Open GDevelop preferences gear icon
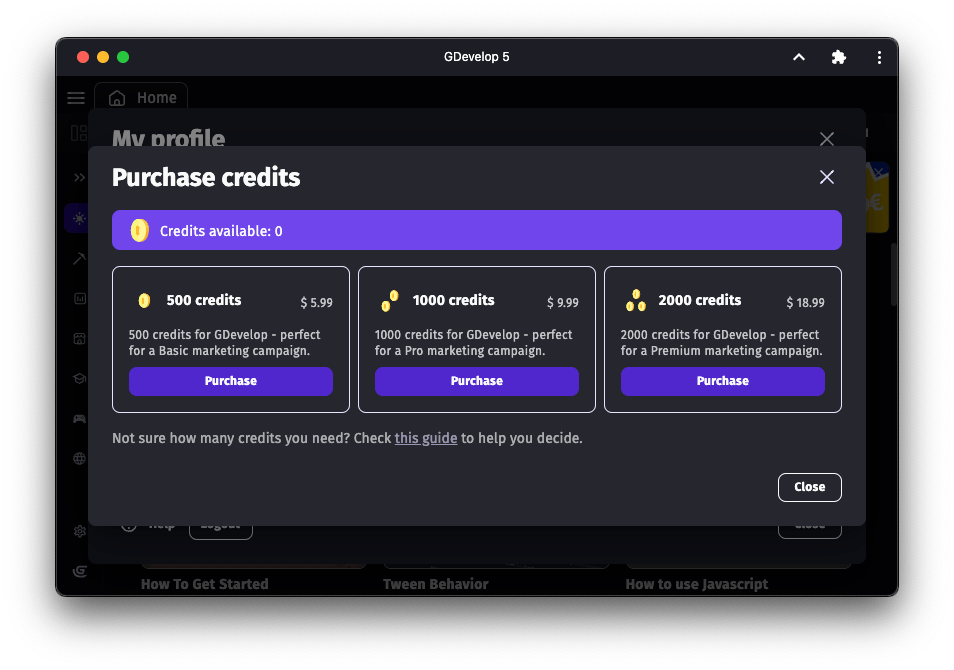The image size is (954, 670). (x=79, y=531)
